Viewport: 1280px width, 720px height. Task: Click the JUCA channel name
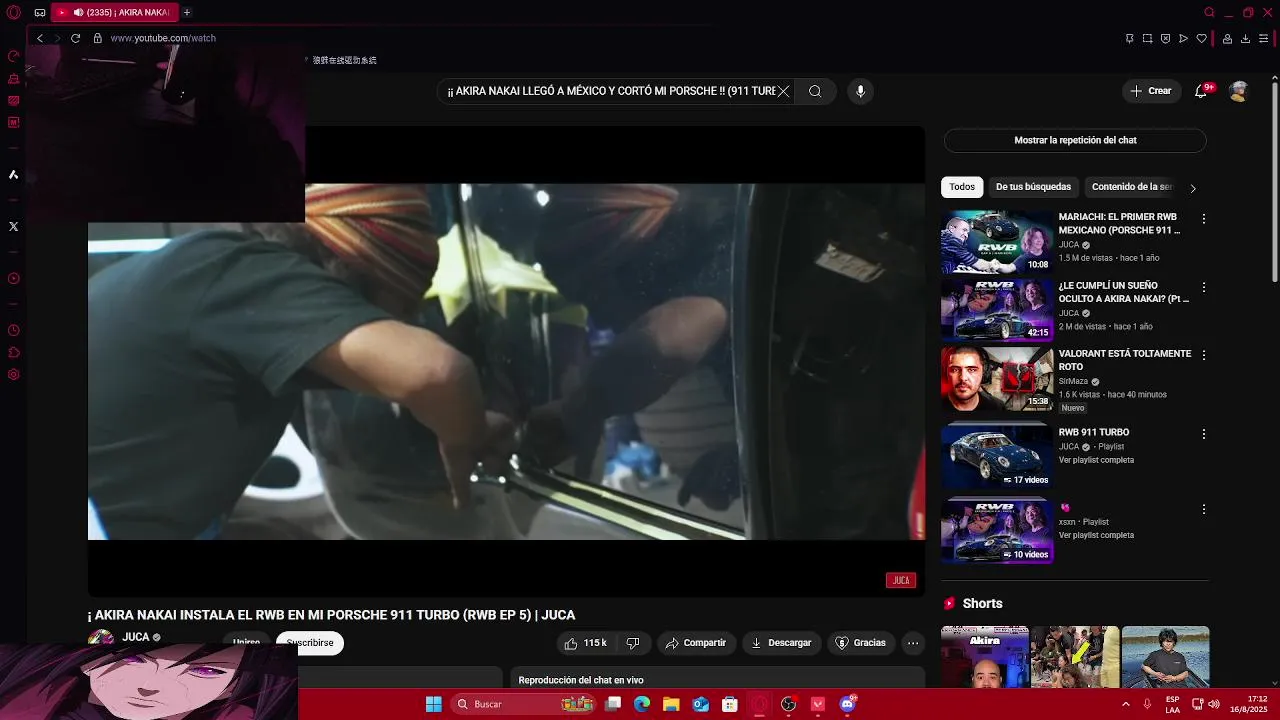click(135, 637)
